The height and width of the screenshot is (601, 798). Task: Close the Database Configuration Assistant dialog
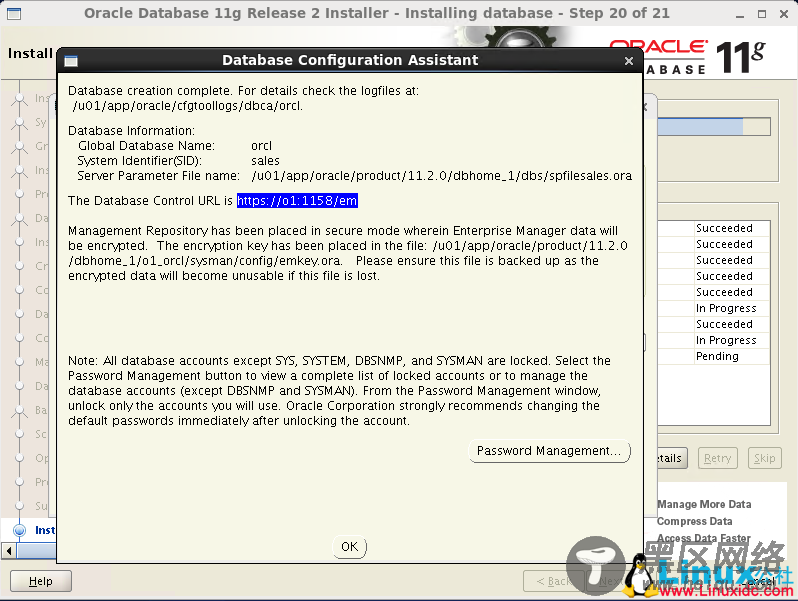pos(629,61)
